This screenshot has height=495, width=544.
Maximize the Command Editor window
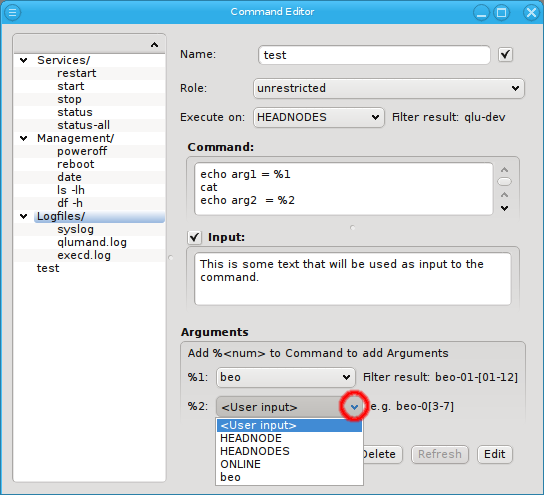[x=502, y=13]
